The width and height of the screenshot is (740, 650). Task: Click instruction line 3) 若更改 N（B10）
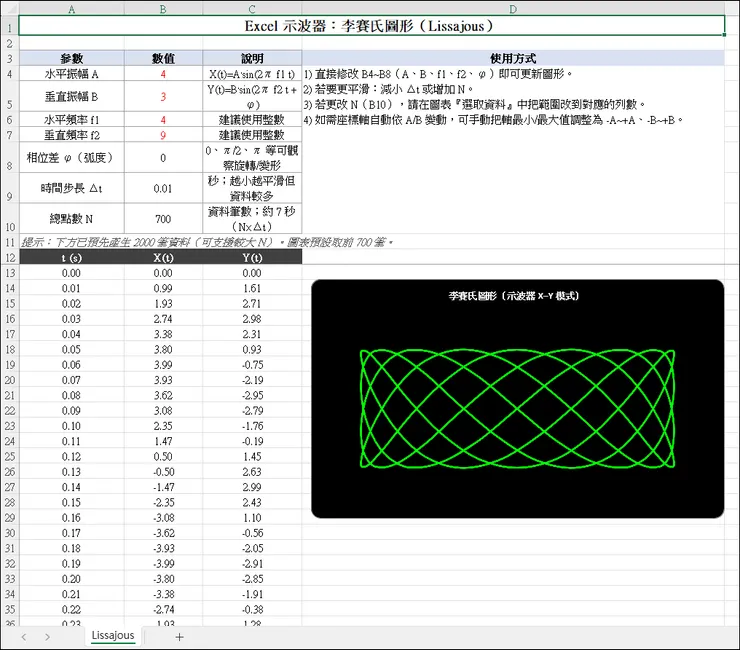(474, 104)
